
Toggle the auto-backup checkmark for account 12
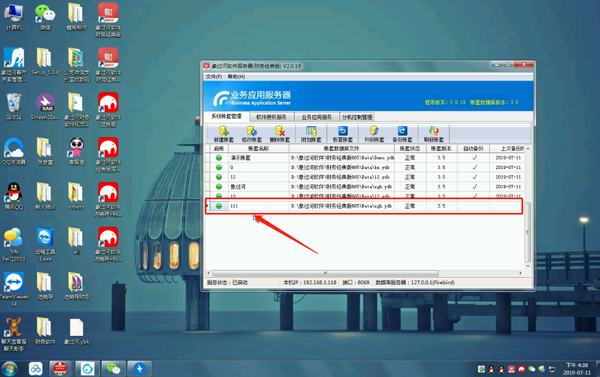click(474, 177)
